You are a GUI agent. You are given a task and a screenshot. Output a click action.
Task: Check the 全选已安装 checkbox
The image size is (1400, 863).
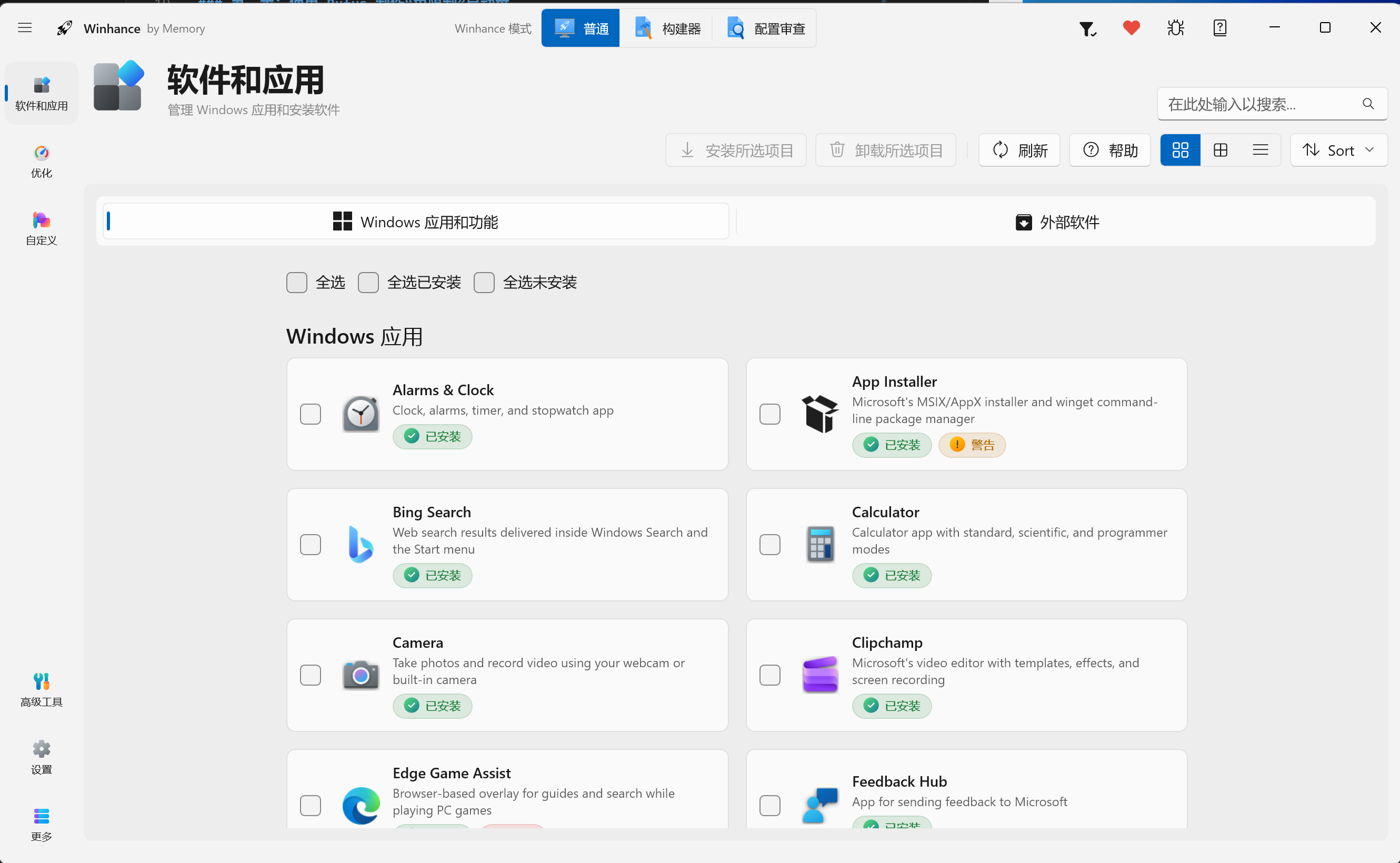[x=368, y=283]
